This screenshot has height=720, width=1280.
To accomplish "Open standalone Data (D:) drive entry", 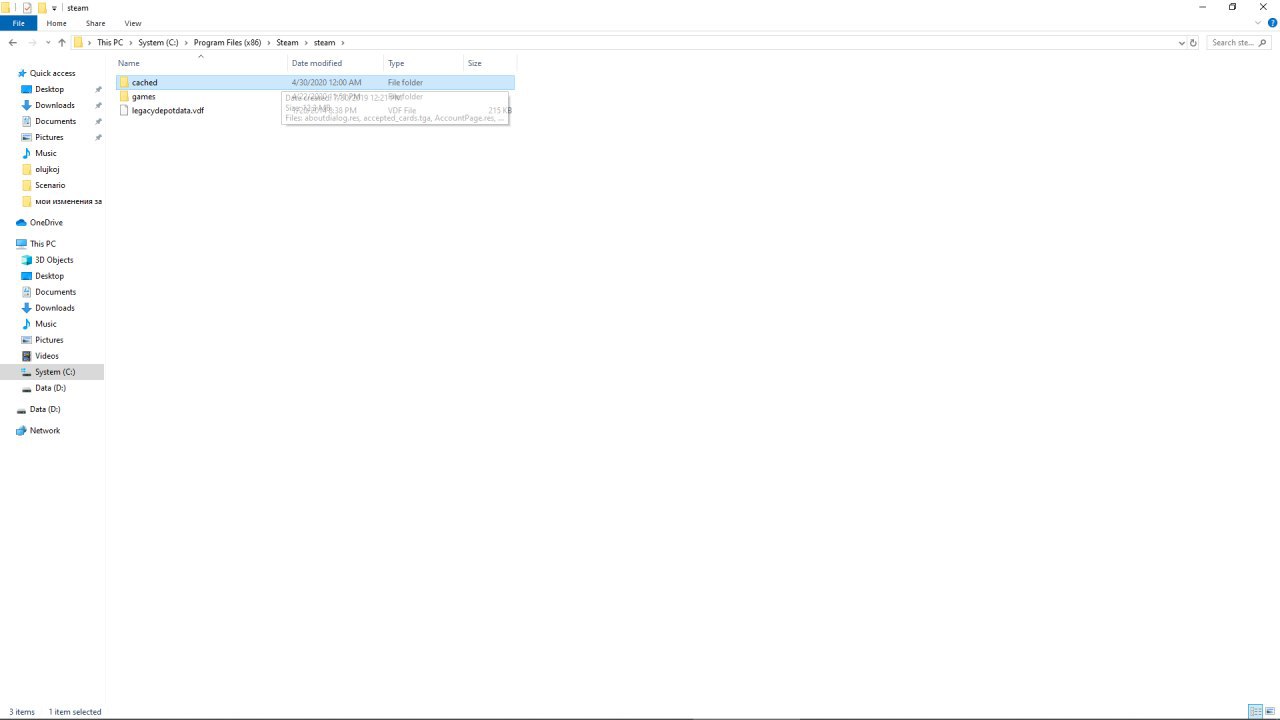I will click(45, 409).
